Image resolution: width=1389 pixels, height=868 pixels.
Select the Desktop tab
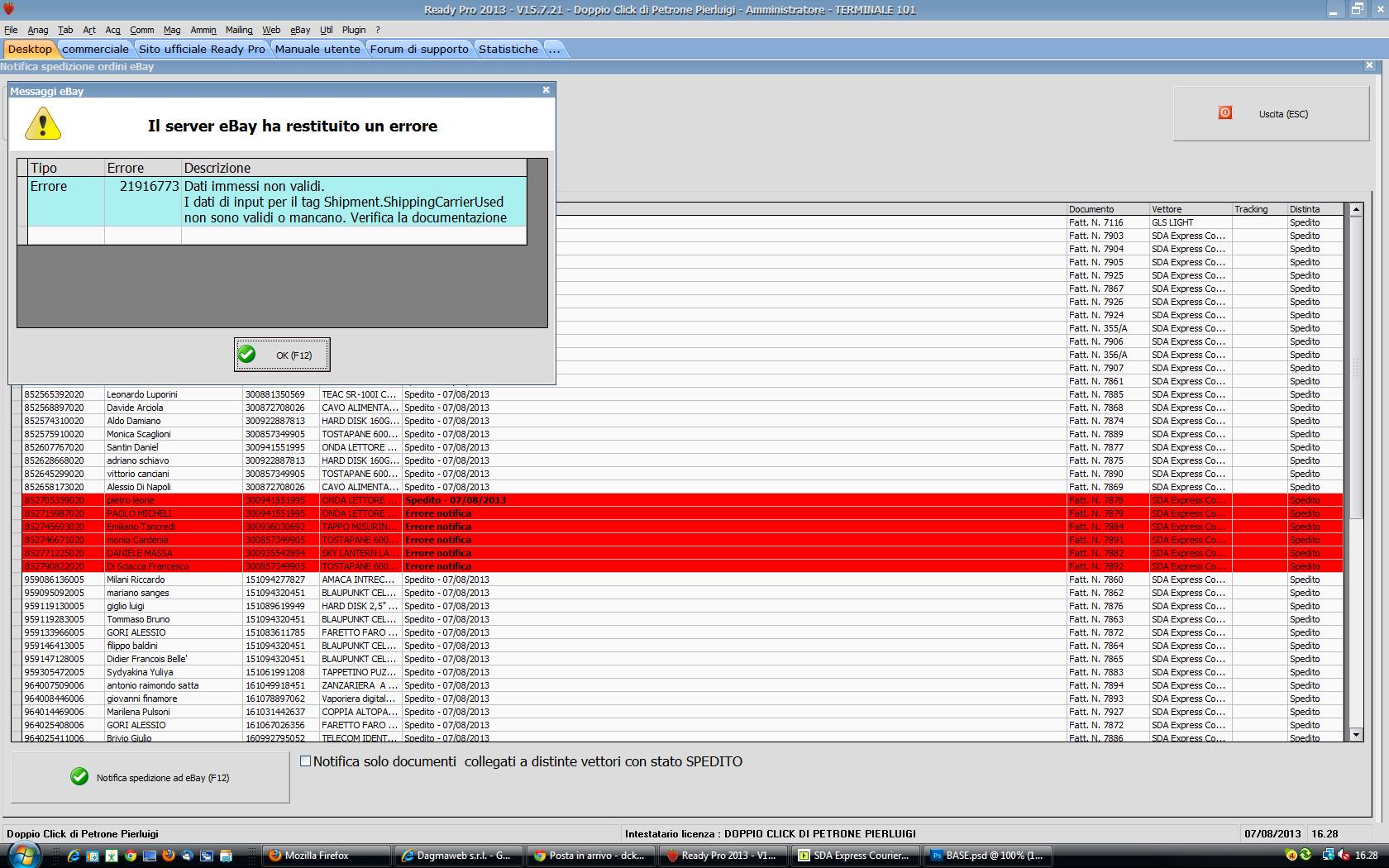(30, 49)
